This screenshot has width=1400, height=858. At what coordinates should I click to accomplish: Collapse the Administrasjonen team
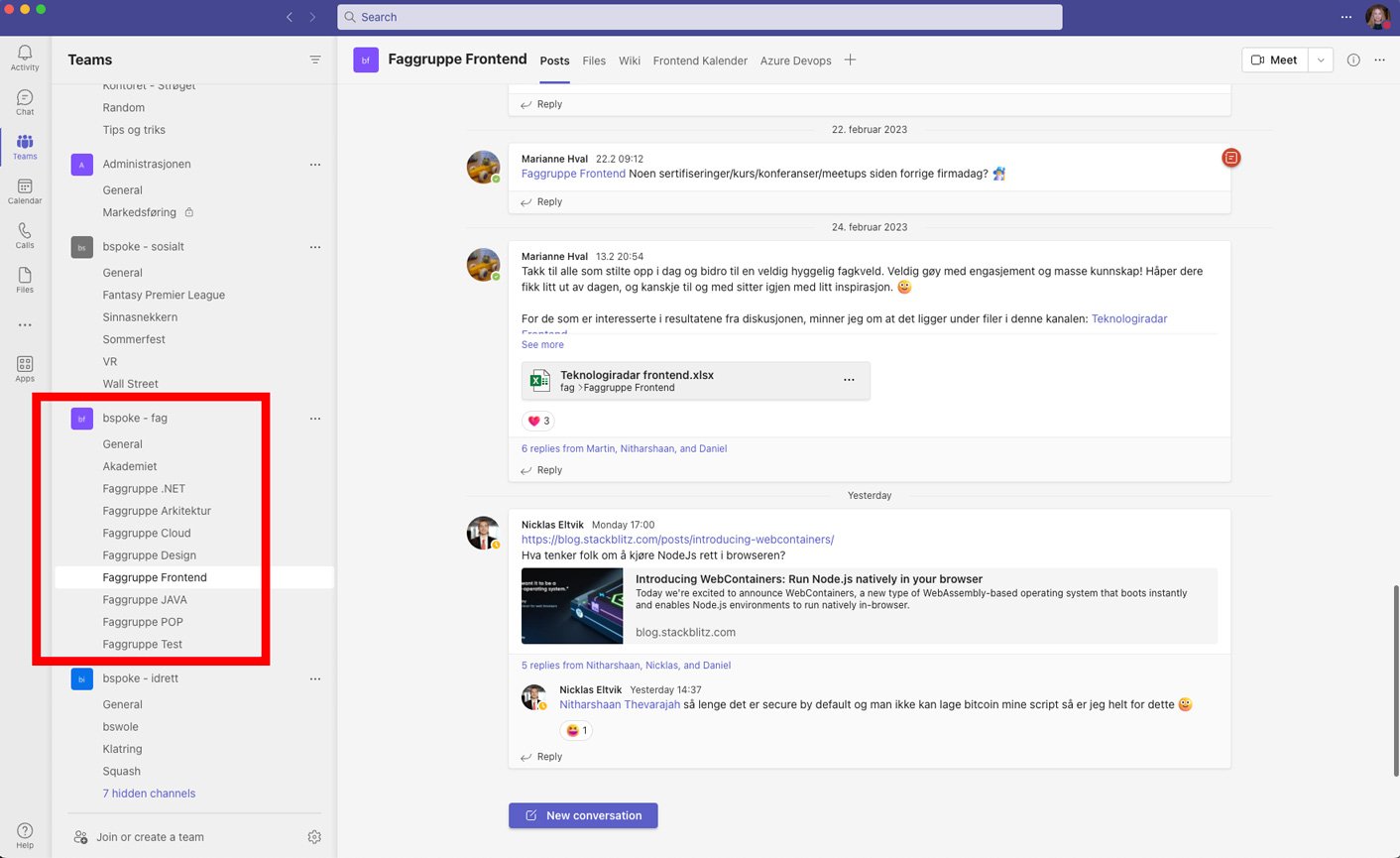tap(147, 164)
